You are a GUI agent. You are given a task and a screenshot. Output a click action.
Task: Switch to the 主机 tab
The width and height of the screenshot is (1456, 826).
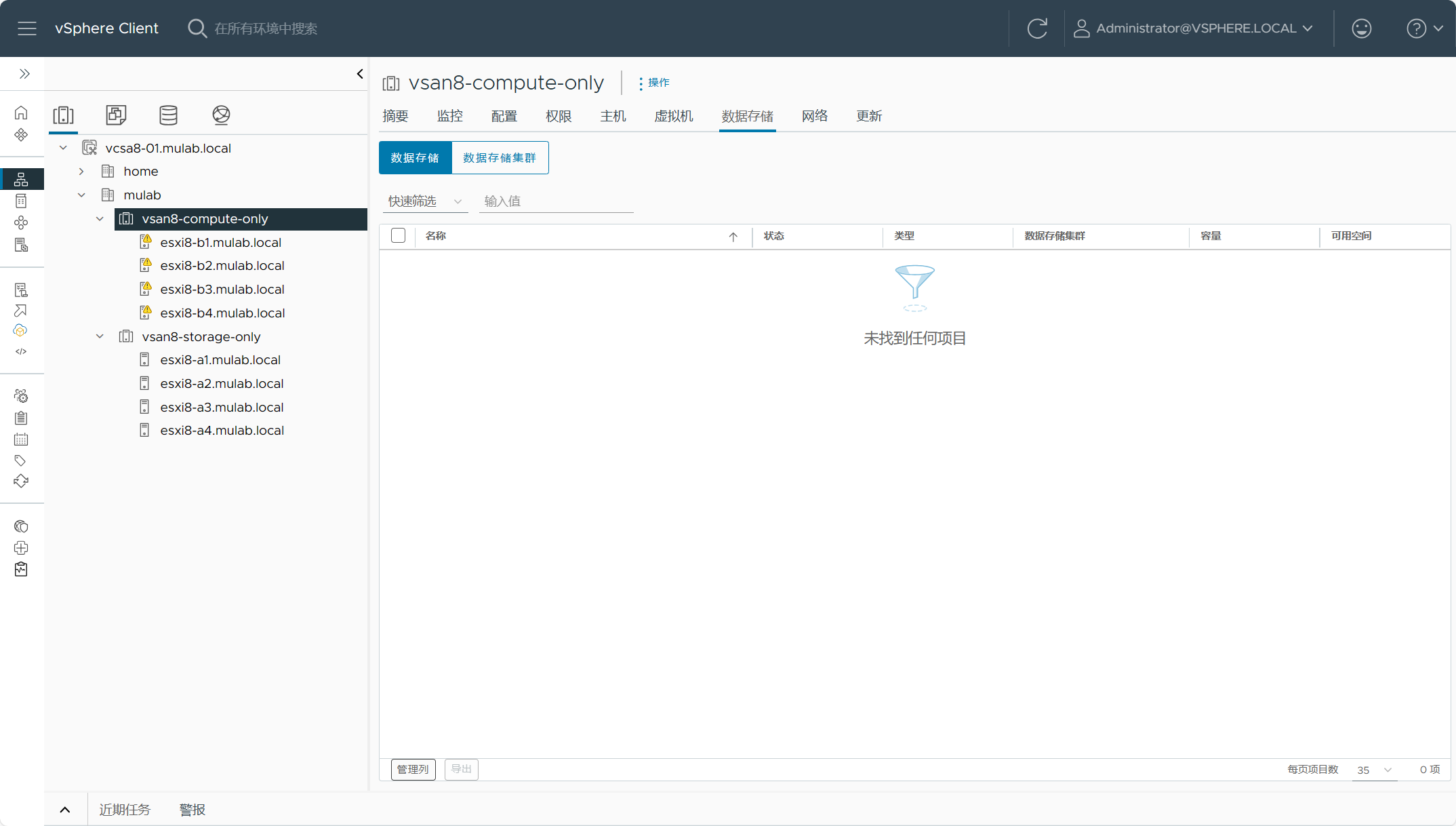pyautogui.click(x=613, y=116)
